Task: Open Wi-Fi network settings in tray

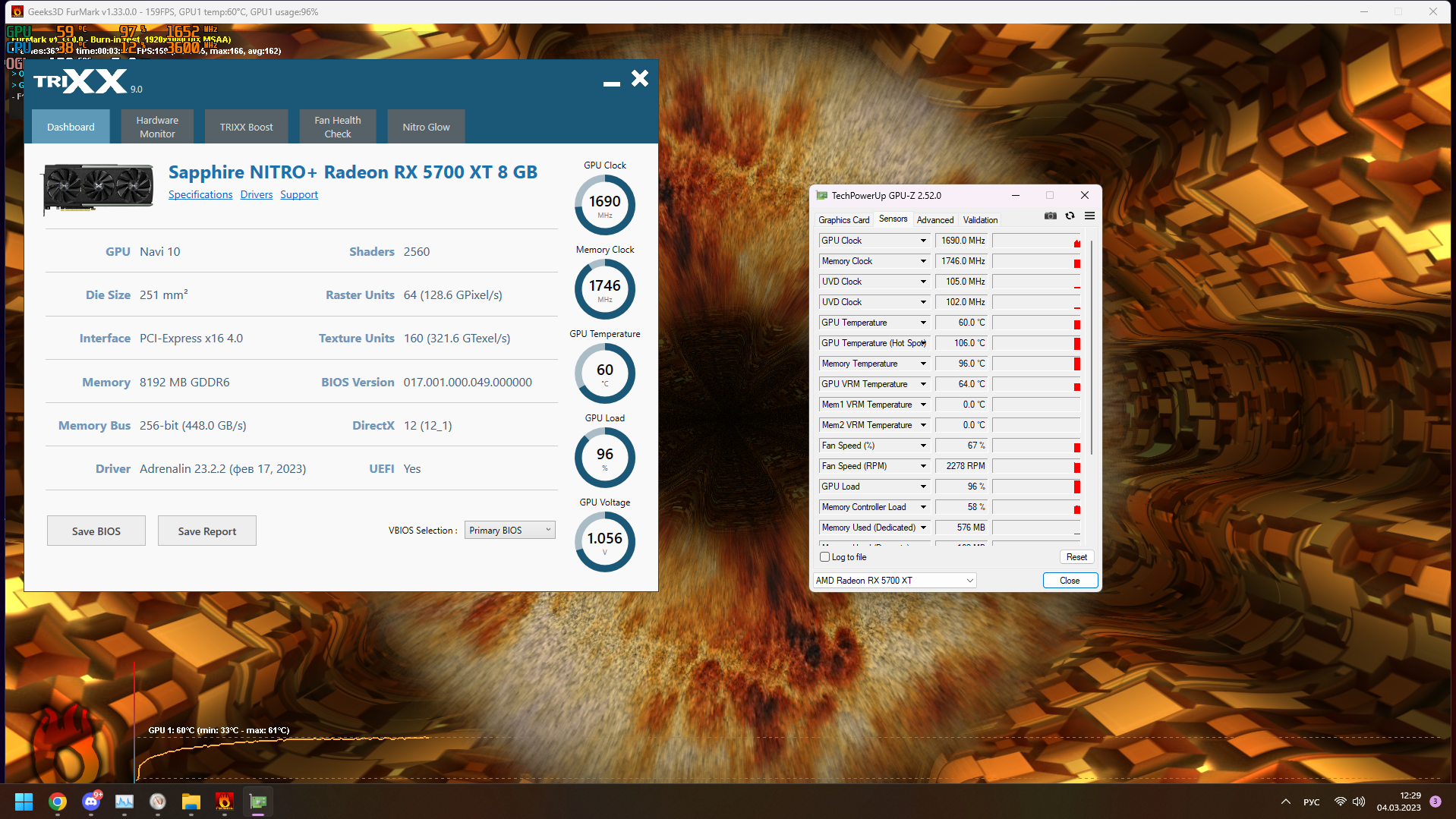Action: [1341, 802]
